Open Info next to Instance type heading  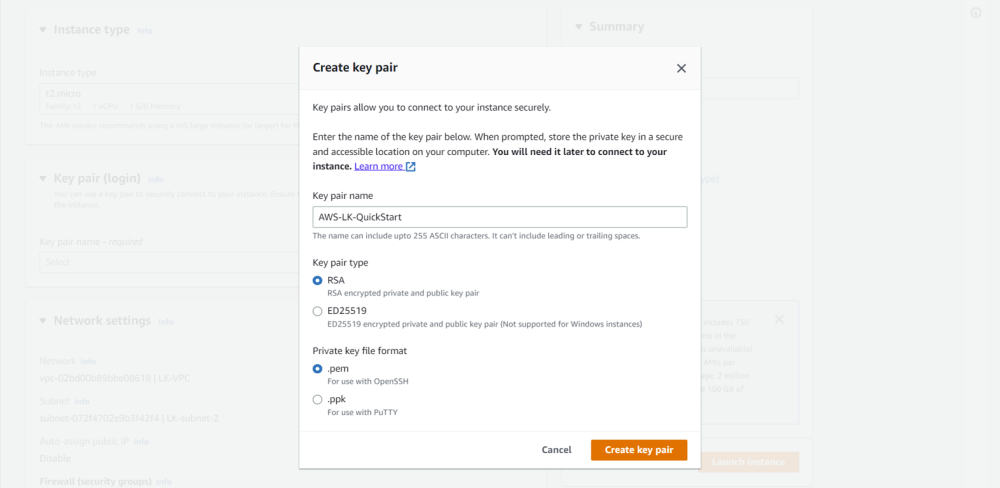click(x=145, y=31)
